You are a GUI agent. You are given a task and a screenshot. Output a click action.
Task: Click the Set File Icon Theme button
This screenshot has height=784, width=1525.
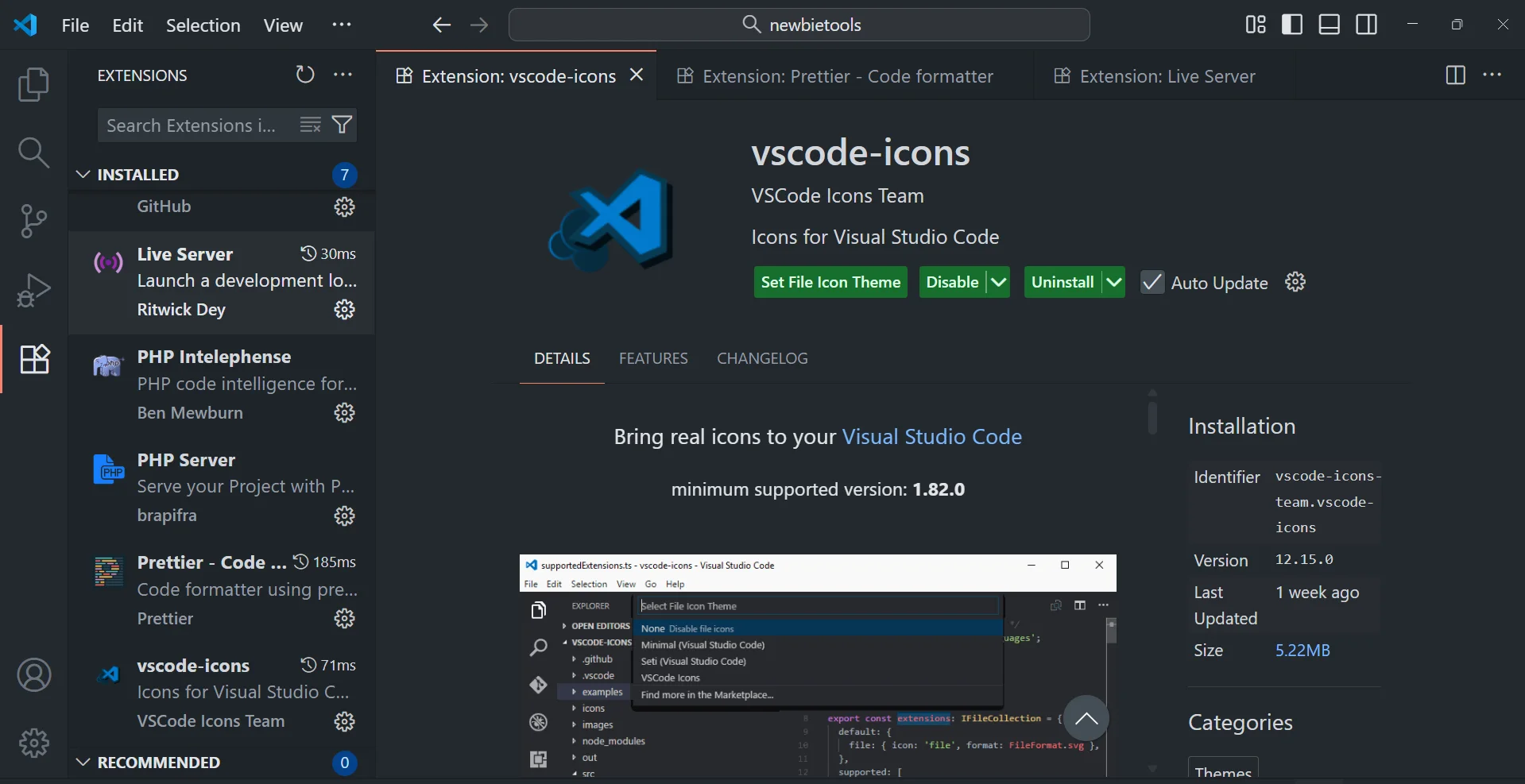click(830, 282)
